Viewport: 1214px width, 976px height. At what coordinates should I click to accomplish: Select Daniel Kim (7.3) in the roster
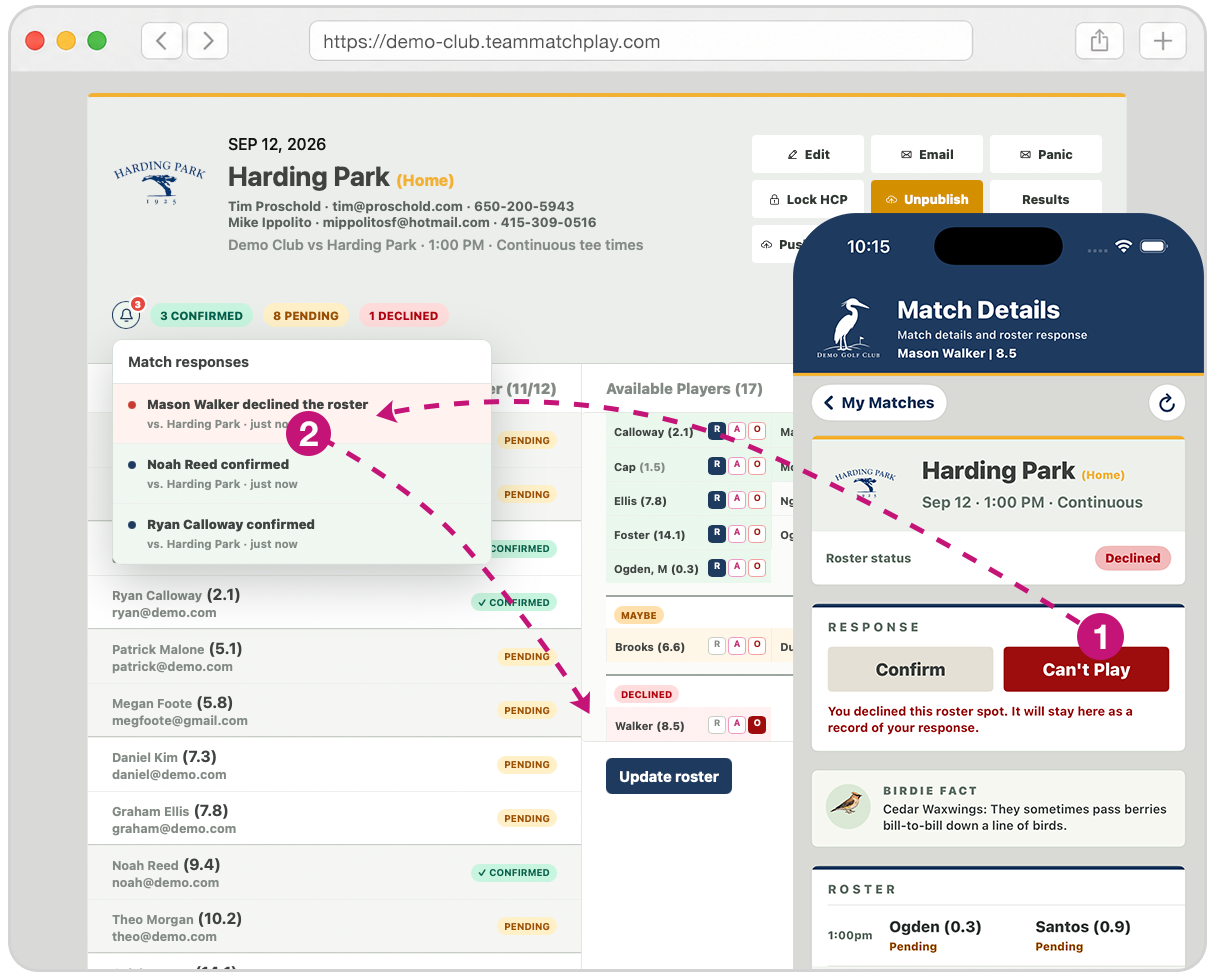click(x=335, y=765)
